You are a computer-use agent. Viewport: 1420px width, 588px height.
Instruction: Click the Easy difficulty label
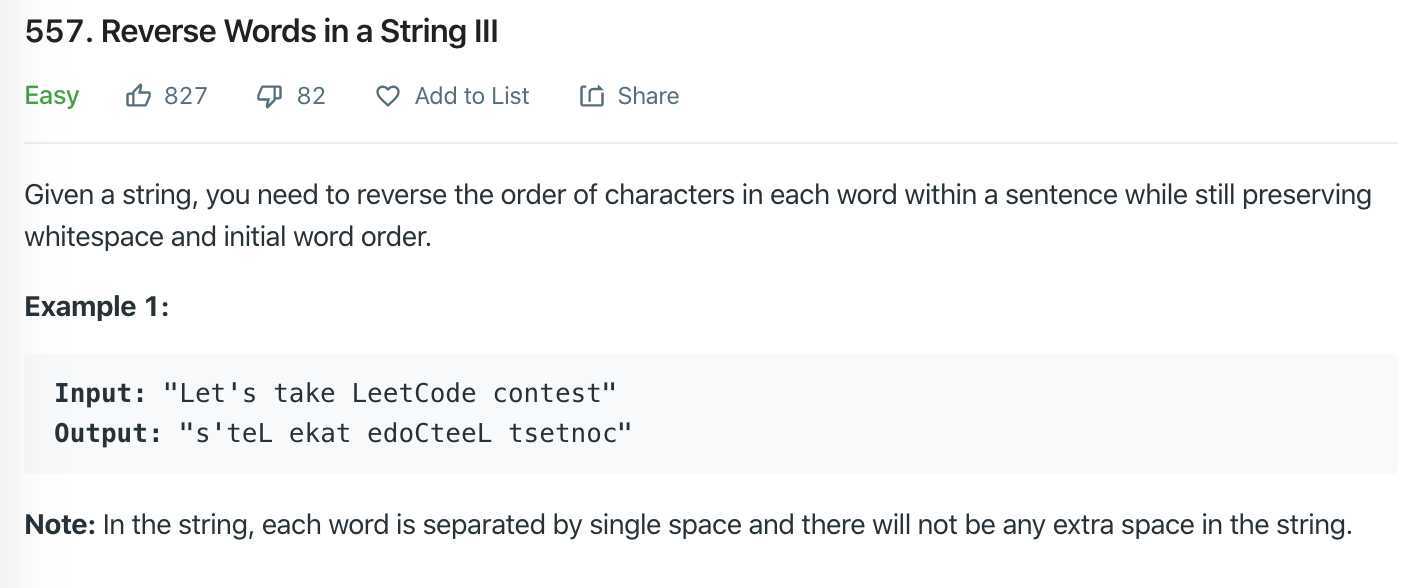click(x=52, y=96)
